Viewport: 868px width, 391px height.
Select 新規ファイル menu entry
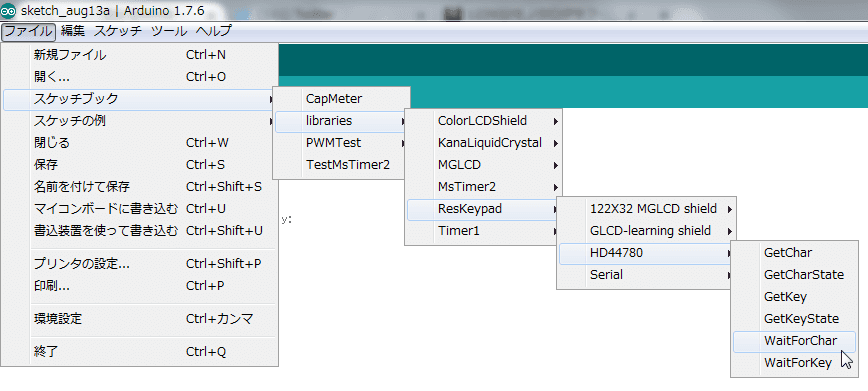(x=140, y=55)
